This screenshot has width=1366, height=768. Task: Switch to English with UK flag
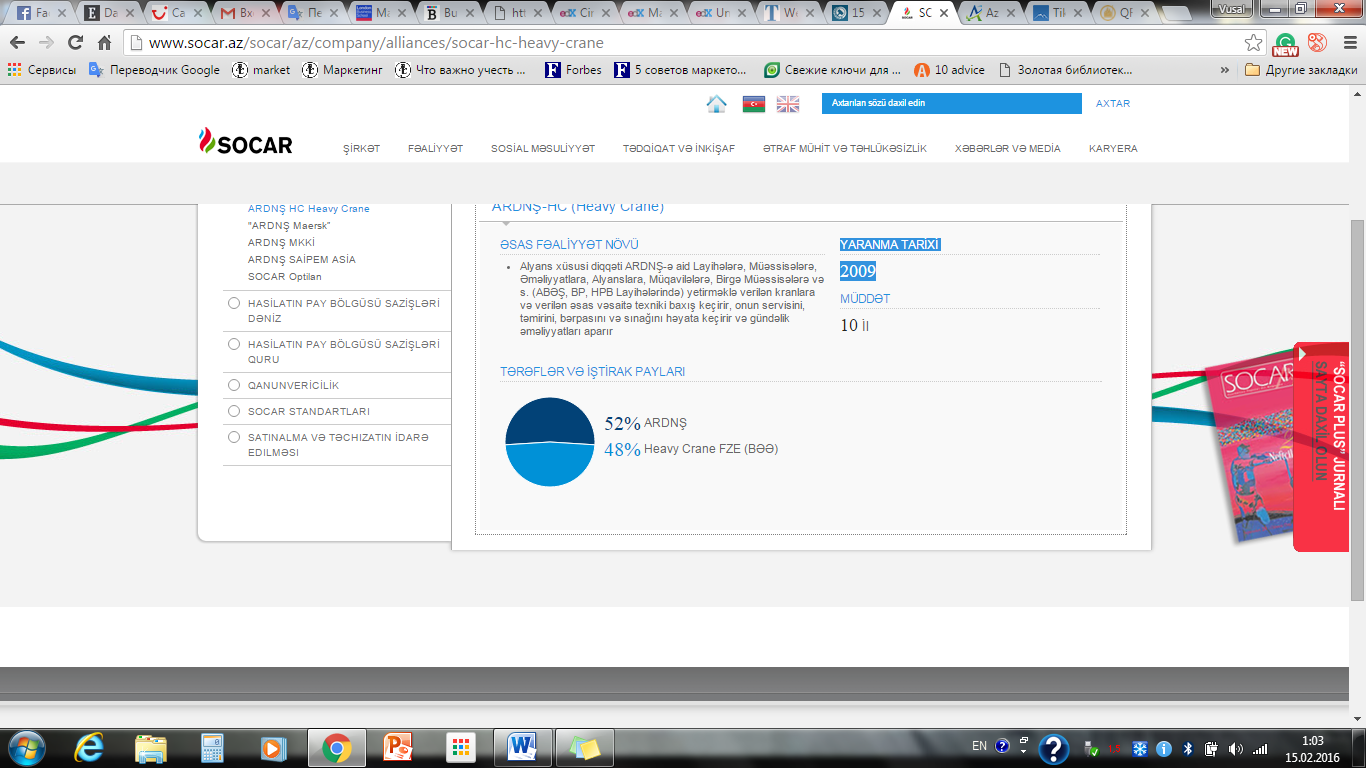click(788, 104)
